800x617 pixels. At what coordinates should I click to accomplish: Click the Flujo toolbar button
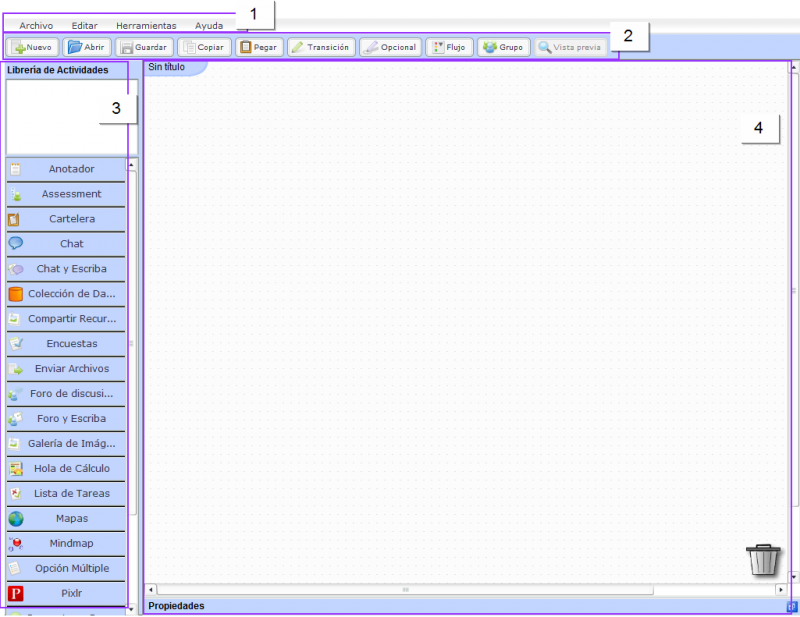(x=449, y=47)
